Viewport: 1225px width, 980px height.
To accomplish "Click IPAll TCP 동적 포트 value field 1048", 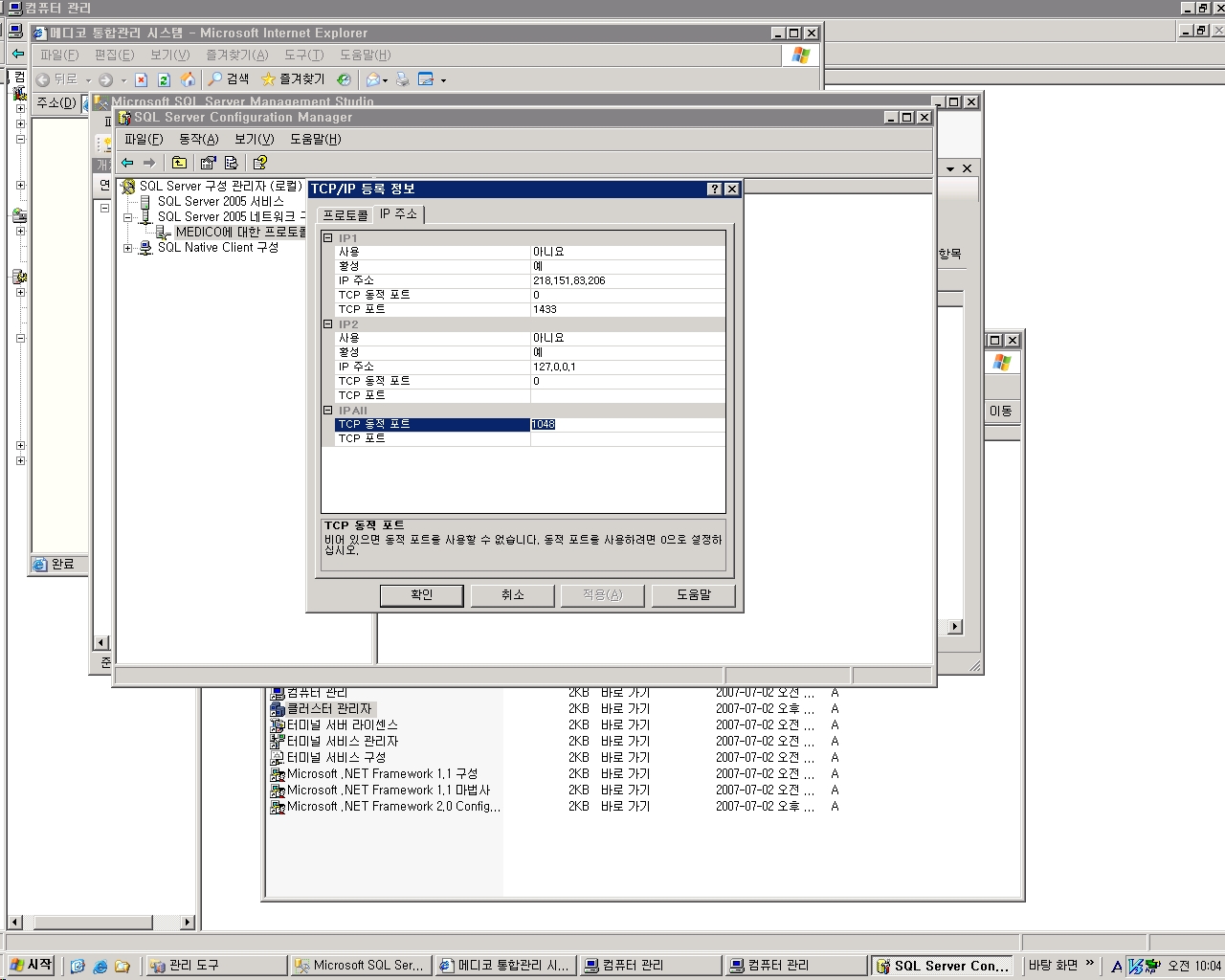I will [627, 424].
